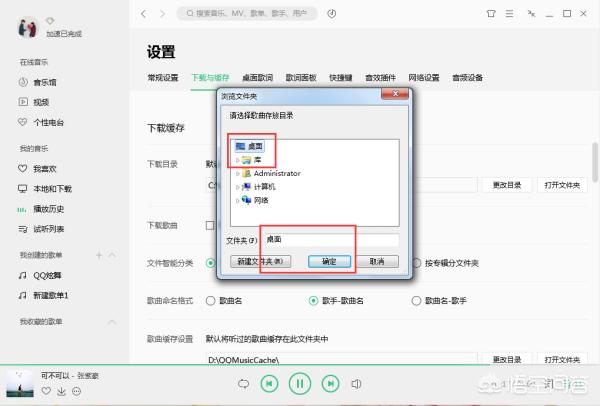Image resolution: width=600 pixels, height=406 pixels.
Task: Click the settings page vertical scrollbar
Action: coord(595,162)
